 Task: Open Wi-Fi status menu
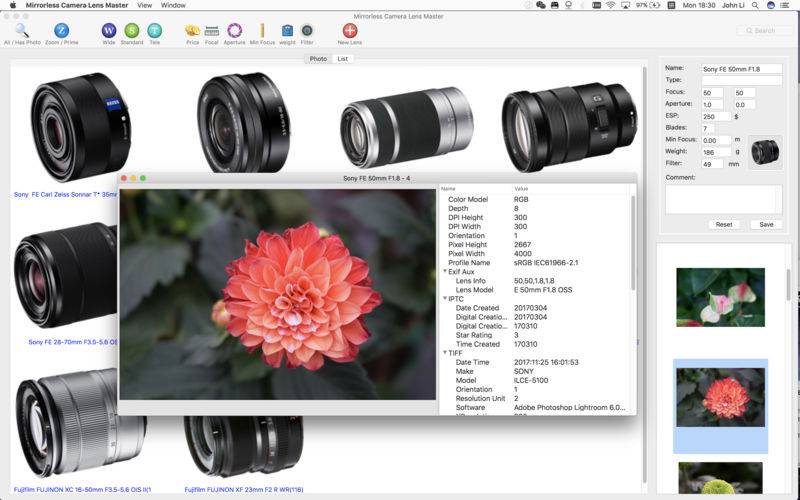(x=610, y=5)
